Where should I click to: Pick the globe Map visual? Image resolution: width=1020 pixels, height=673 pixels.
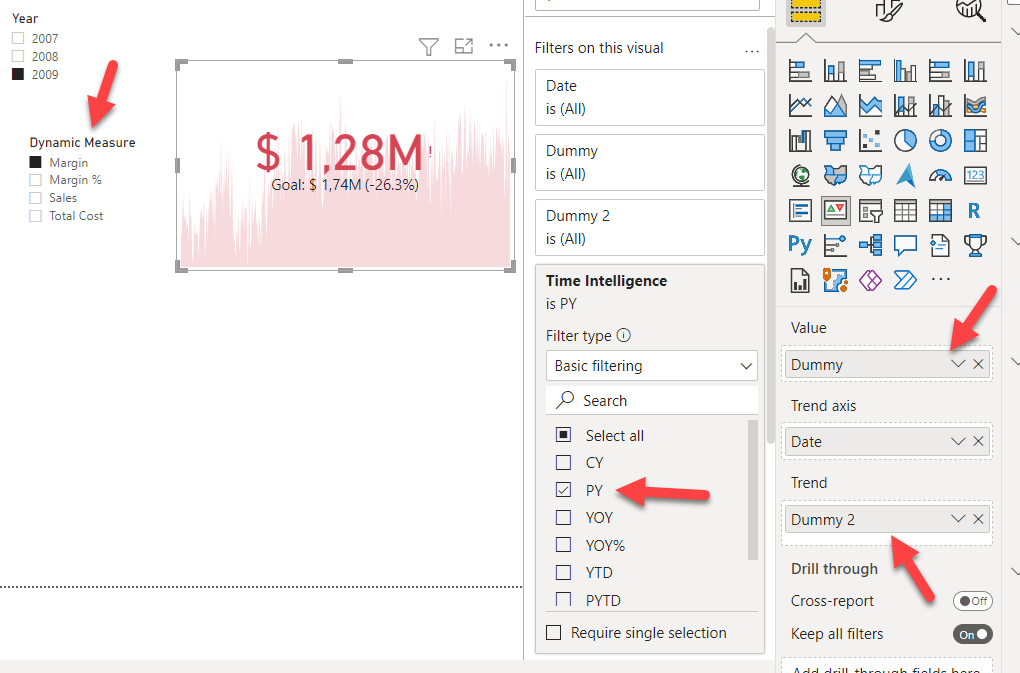[x=800, y=176]
